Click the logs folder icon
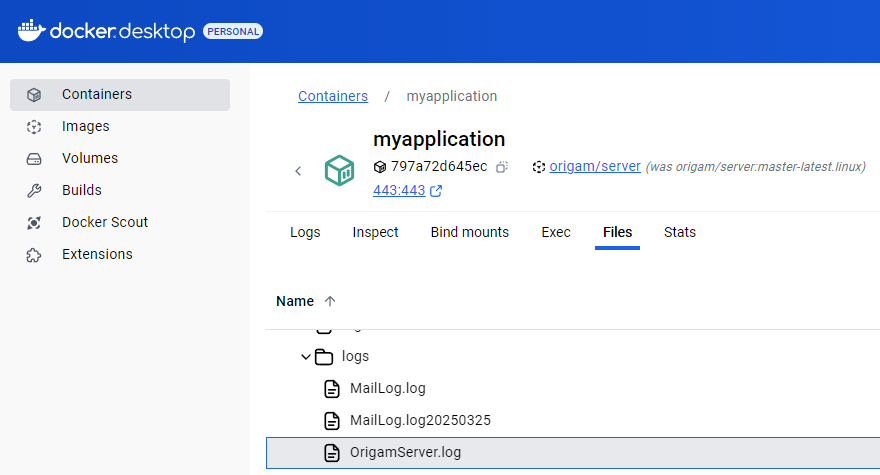 pos(324,357)
